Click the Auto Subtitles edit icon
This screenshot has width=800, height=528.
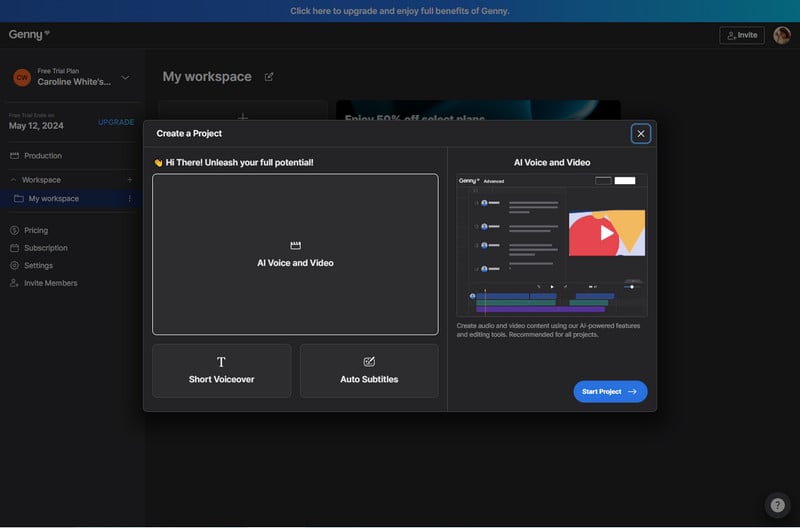(x=369, y=362)
